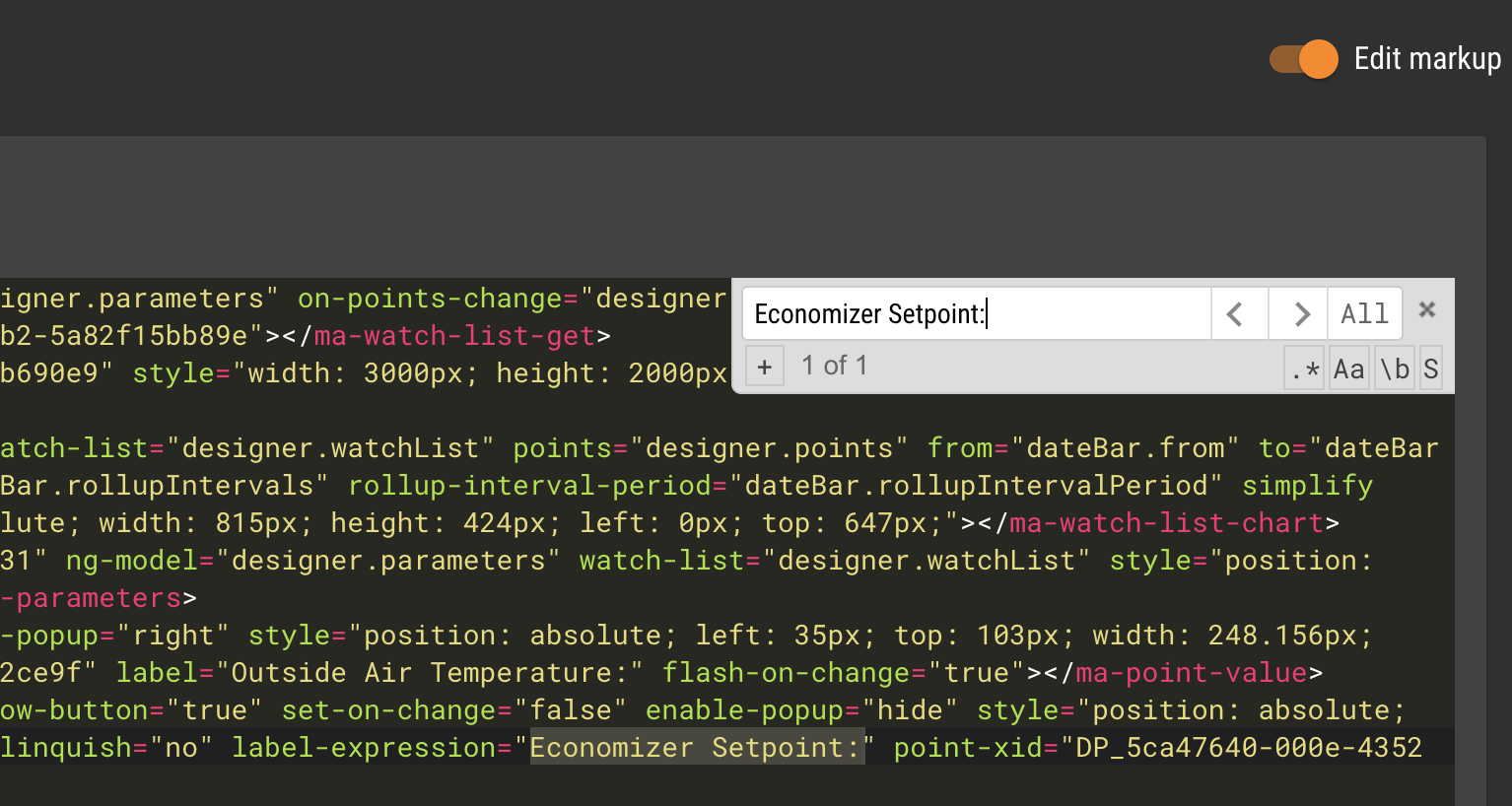Click the "dateBar.from" value
This screenshot has height=806, width=1512.
[x=1126, y=447]
